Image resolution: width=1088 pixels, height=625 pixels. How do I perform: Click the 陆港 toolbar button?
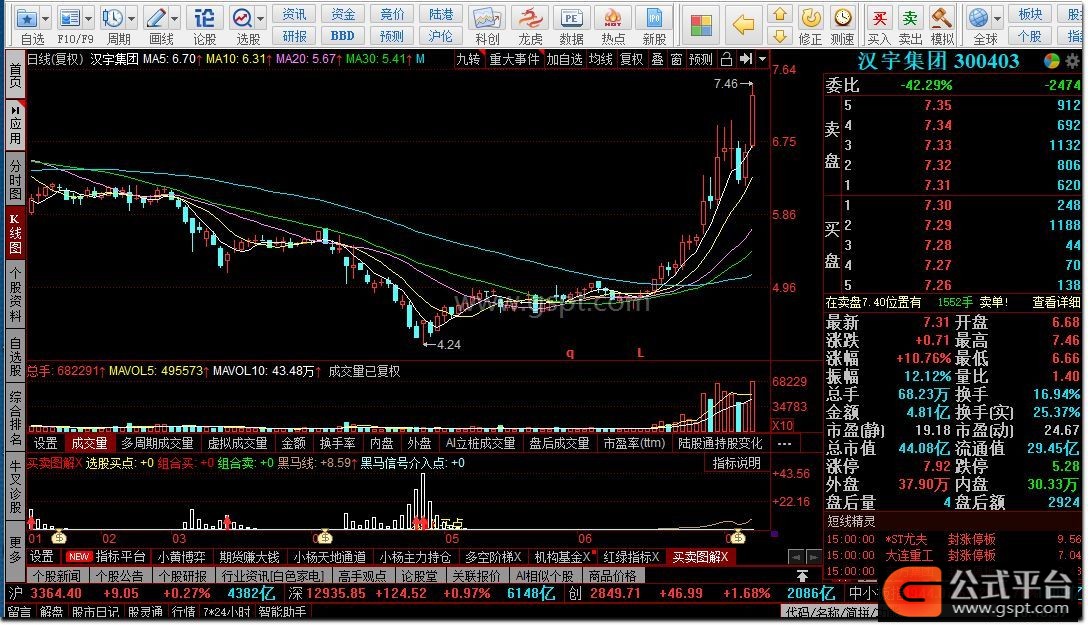(441, 14)
